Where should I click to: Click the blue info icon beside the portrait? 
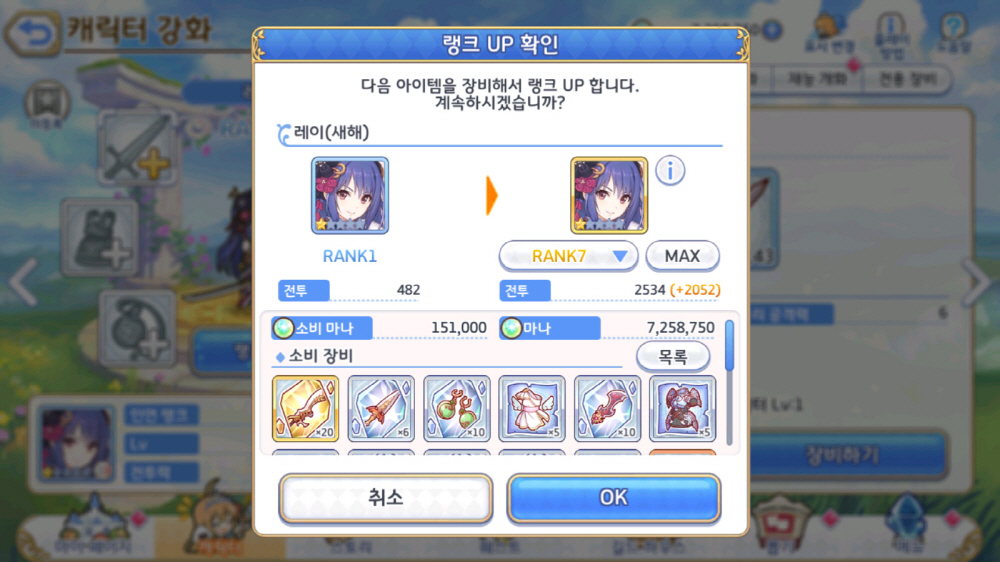tap(670, 171)
